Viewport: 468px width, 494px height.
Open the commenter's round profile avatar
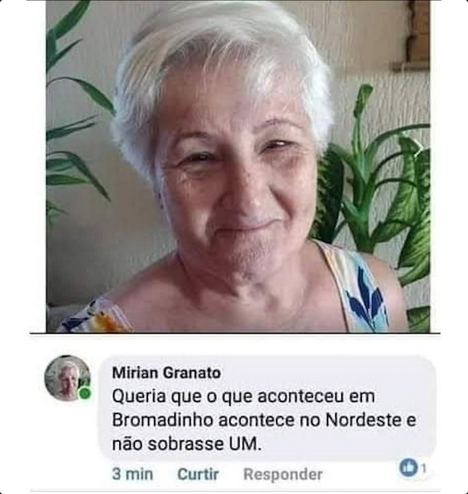point(68,378)
